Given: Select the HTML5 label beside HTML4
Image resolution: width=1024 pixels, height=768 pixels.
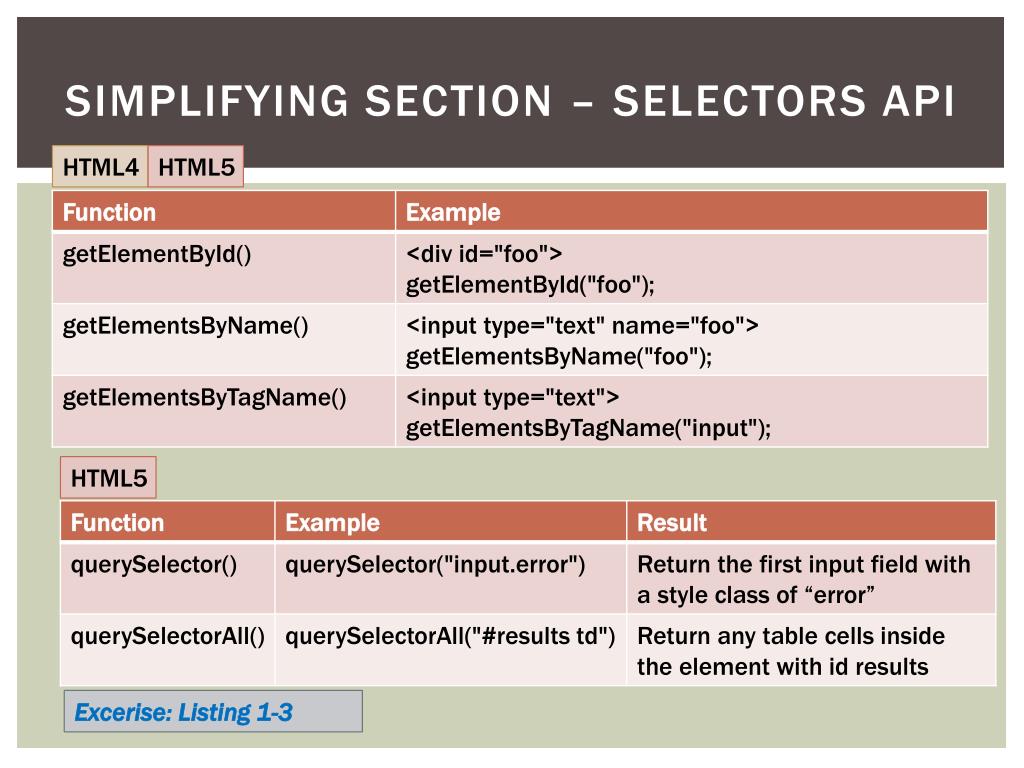Looking at the screenshot, I should [196, 167].
